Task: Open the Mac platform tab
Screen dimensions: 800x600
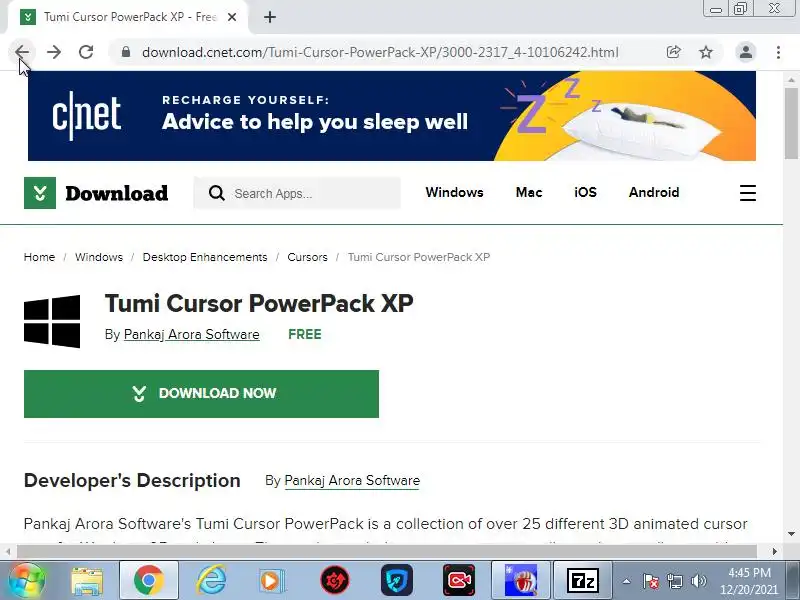Action: [x=529, y=192]
